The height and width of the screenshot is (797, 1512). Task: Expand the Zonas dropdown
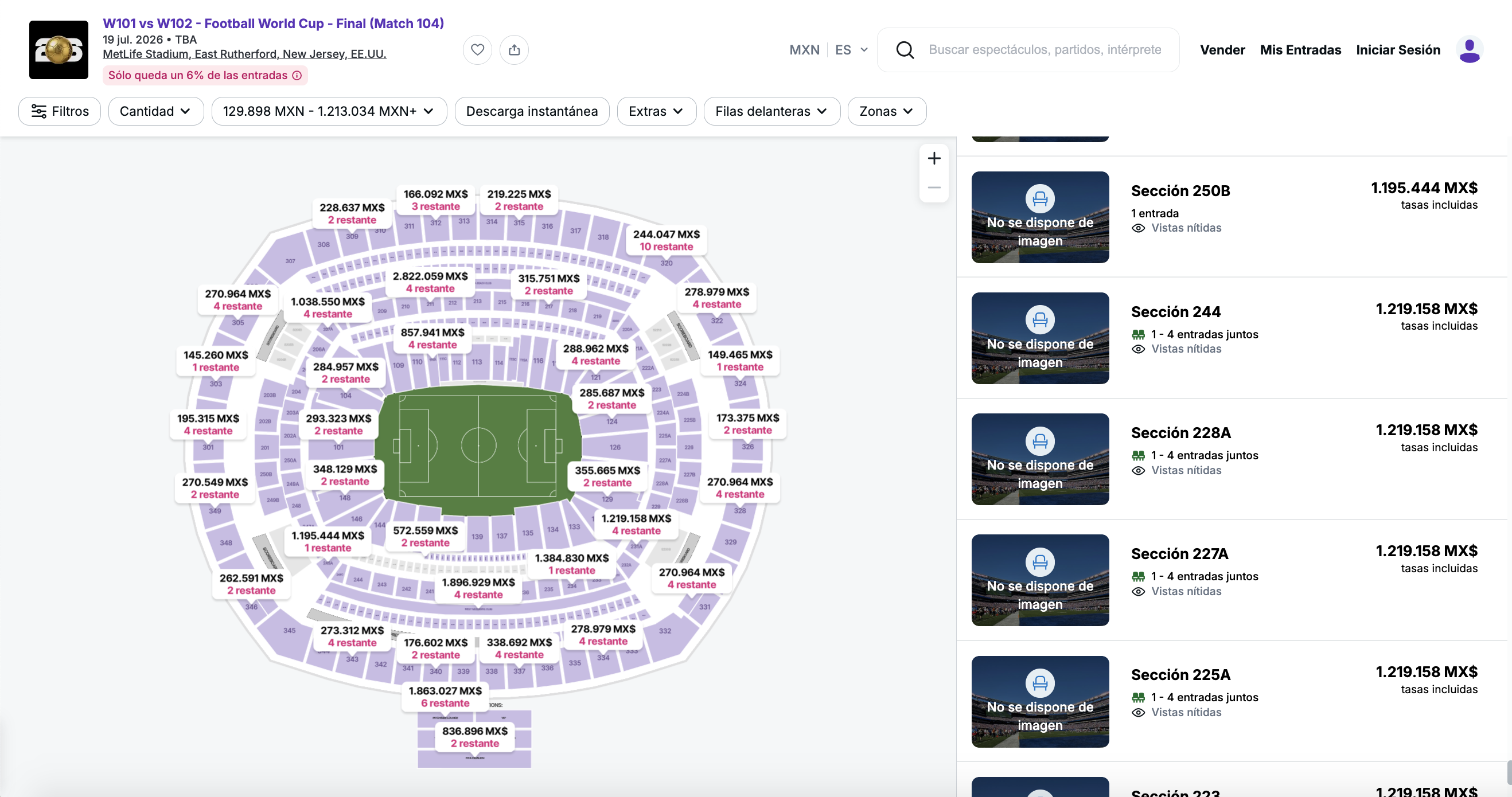pyautogui.click(x=886, y=111)
